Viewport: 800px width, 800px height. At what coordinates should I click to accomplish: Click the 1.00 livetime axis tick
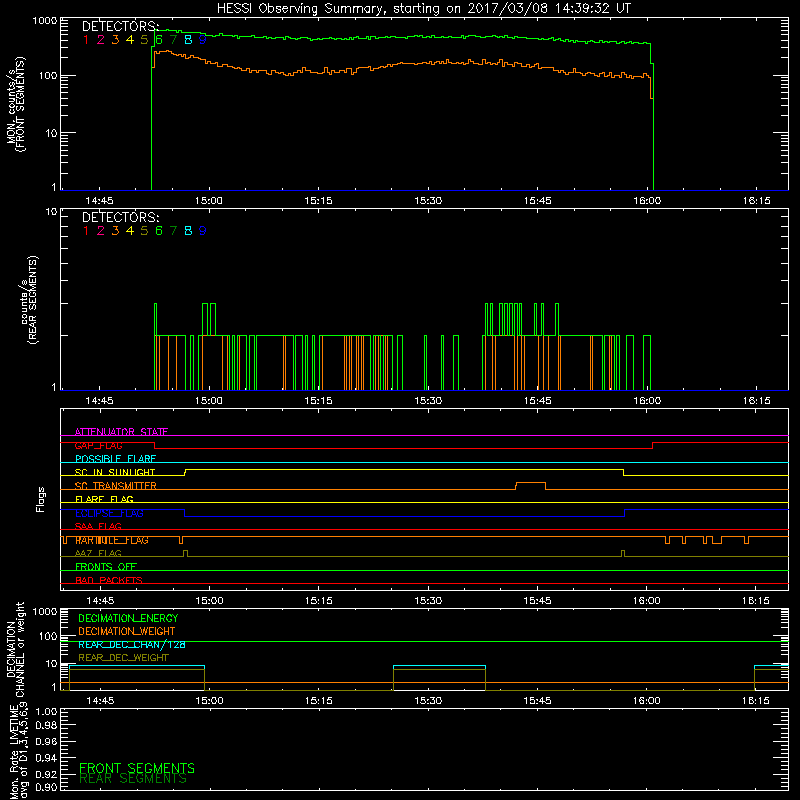click(x=46, y=711)
